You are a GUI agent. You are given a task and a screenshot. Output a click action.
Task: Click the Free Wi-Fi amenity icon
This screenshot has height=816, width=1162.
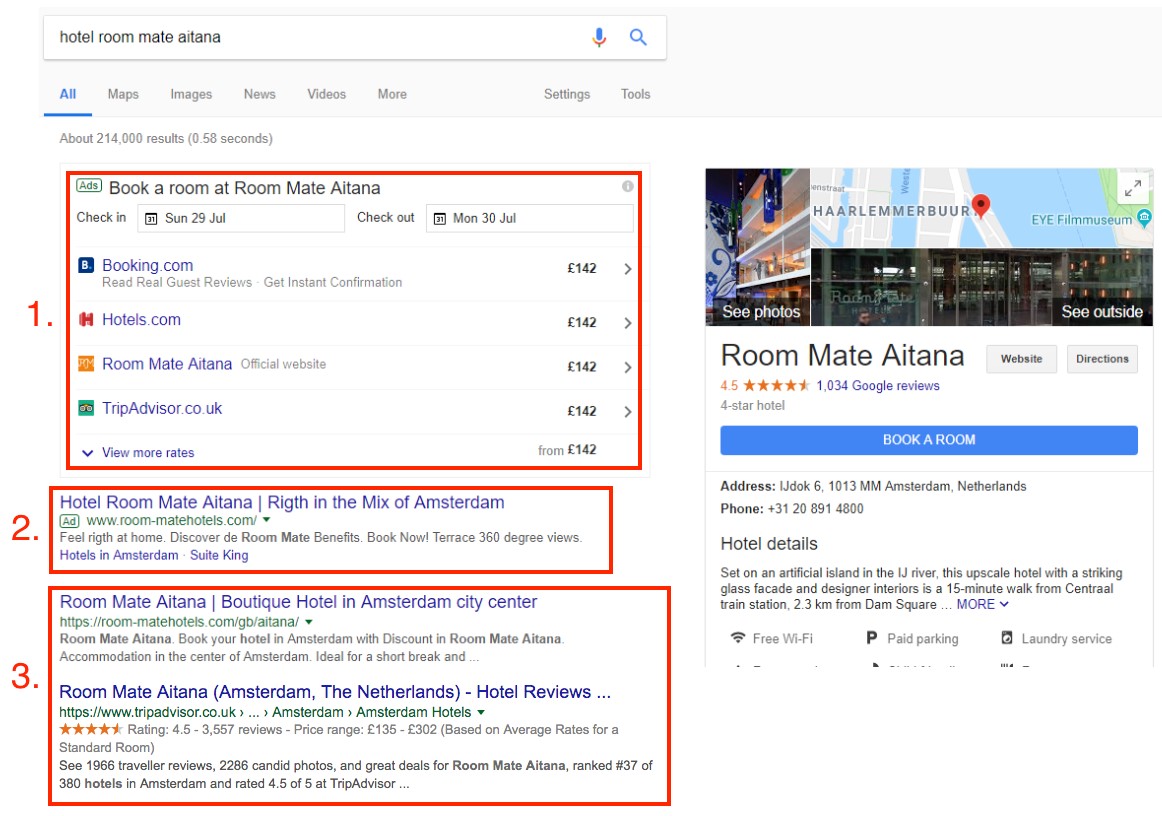[x=737, y=638]
